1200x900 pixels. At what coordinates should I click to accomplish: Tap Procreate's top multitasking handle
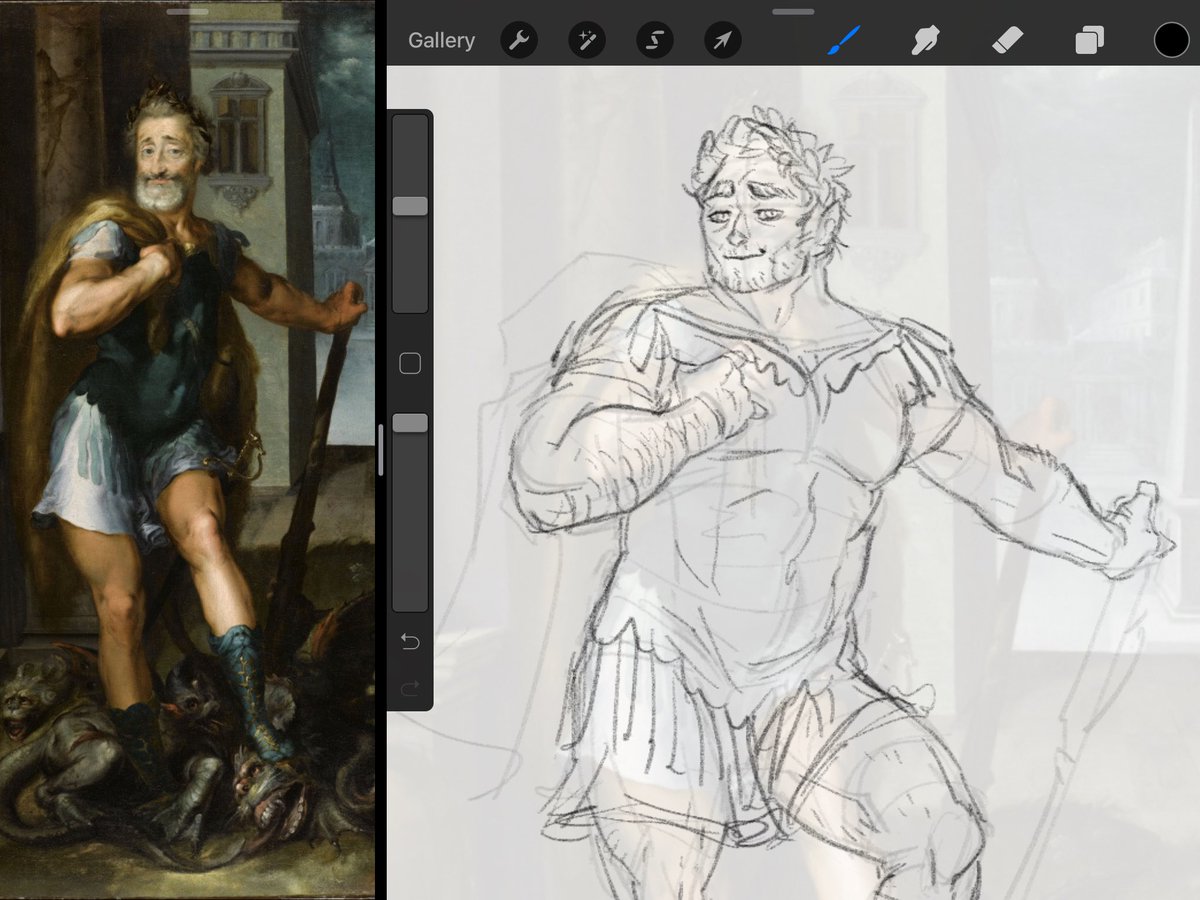(x=793, y=12)
